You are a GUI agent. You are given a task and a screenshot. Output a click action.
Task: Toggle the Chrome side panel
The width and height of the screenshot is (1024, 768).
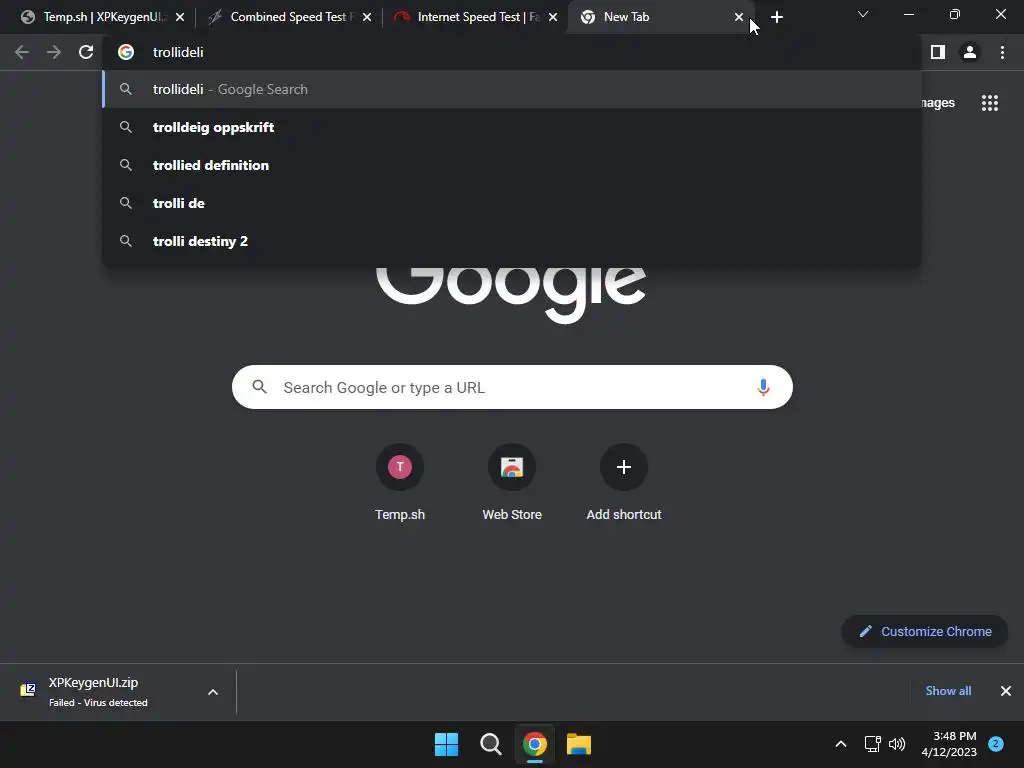(x=938, y=52)
